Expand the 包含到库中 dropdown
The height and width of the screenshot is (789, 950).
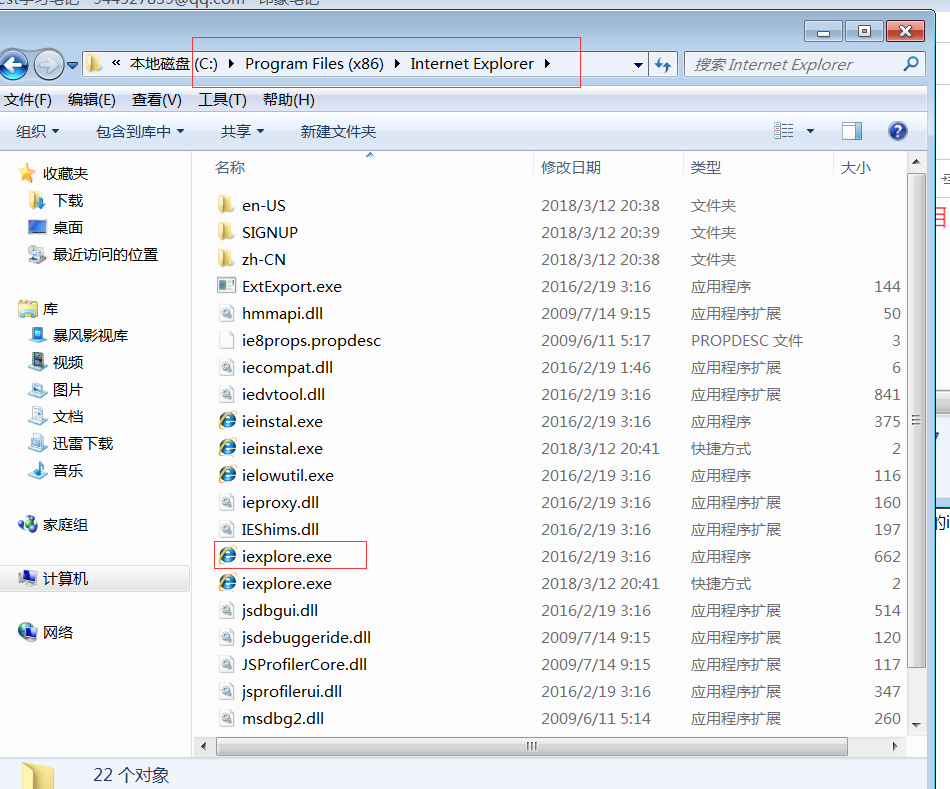140,131
